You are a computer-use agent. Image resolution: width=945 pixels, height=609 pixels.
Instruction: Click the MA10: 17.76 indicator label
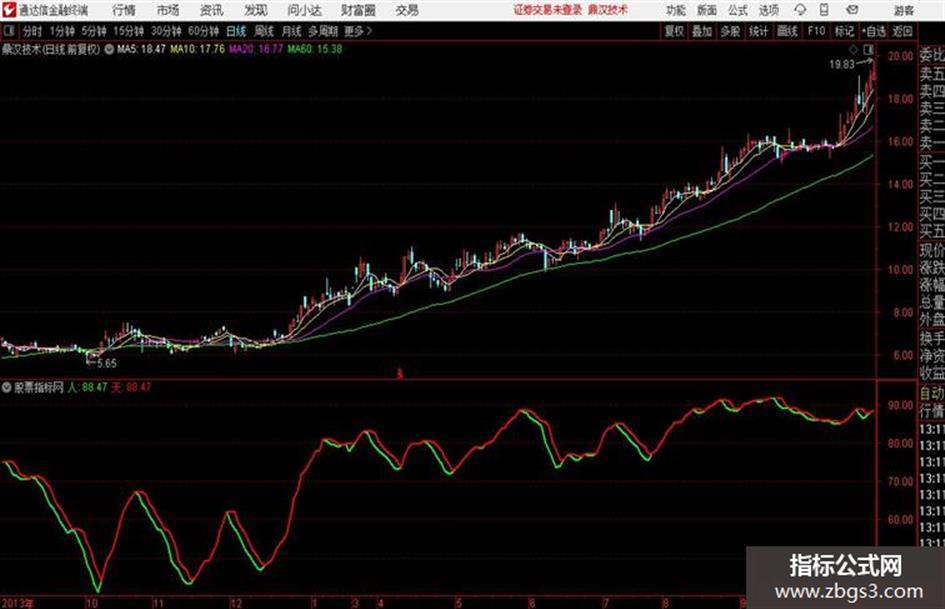(x=197, y=49)
